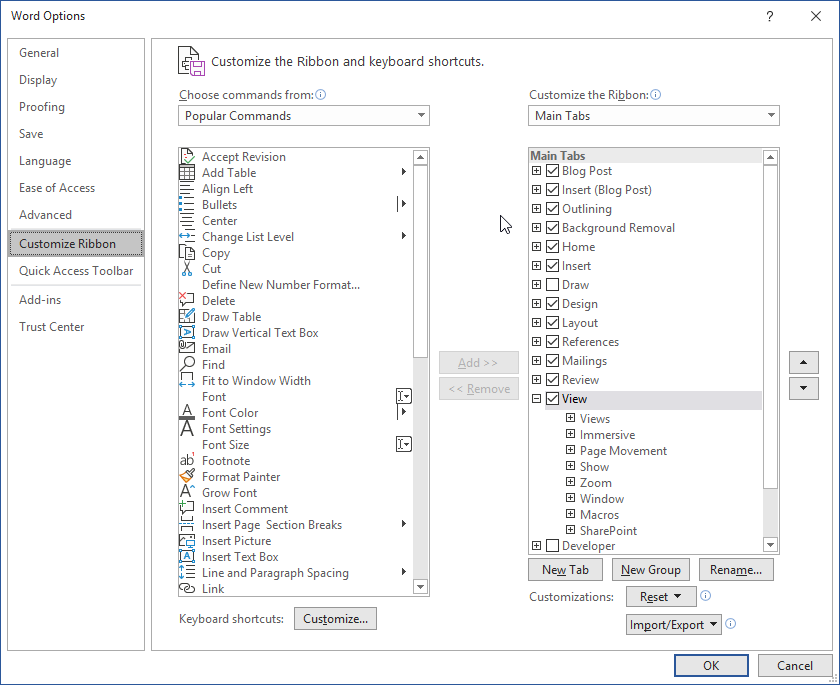Toggle the Design tab checkbox
The width and height of the screenshot is (840, 685).
click(552, 304)
